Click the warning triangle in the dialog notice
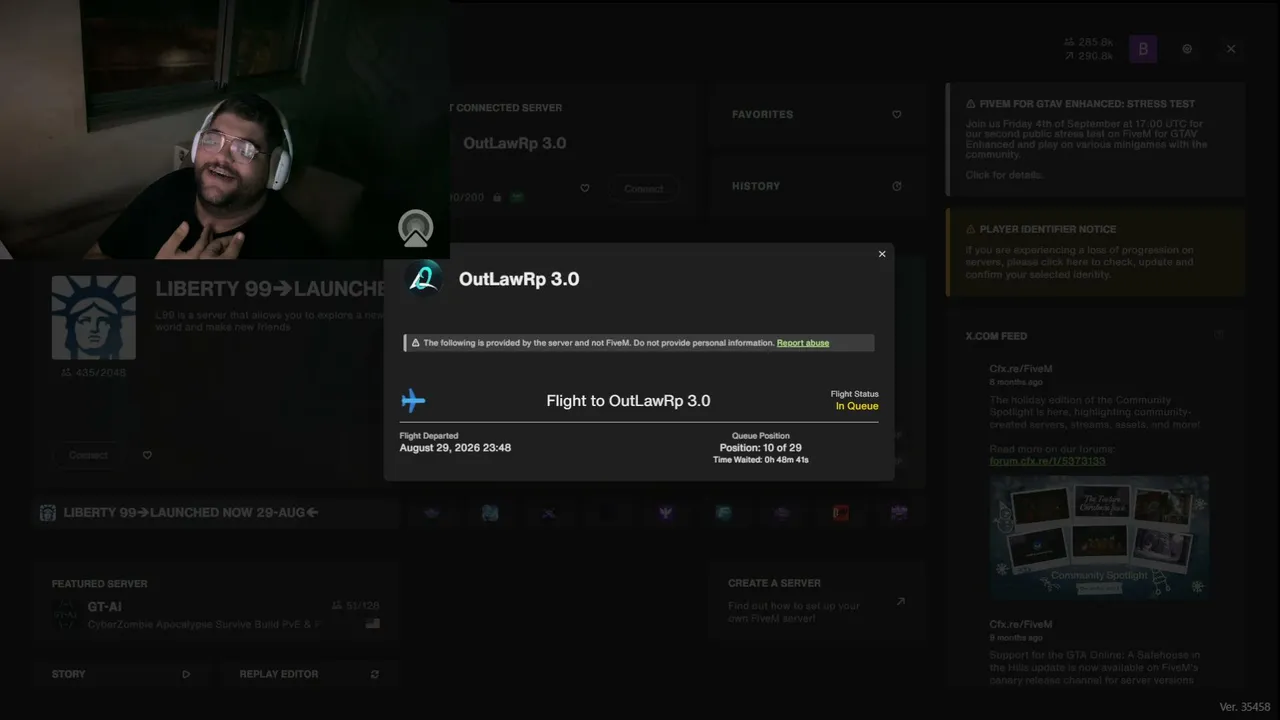Viewport: 1280px width, 720px height. pos(415,343)
